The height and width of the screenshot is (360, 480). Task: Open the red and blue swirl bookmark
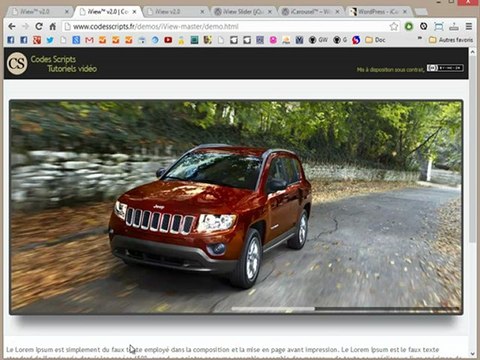(x=356, y=40)
